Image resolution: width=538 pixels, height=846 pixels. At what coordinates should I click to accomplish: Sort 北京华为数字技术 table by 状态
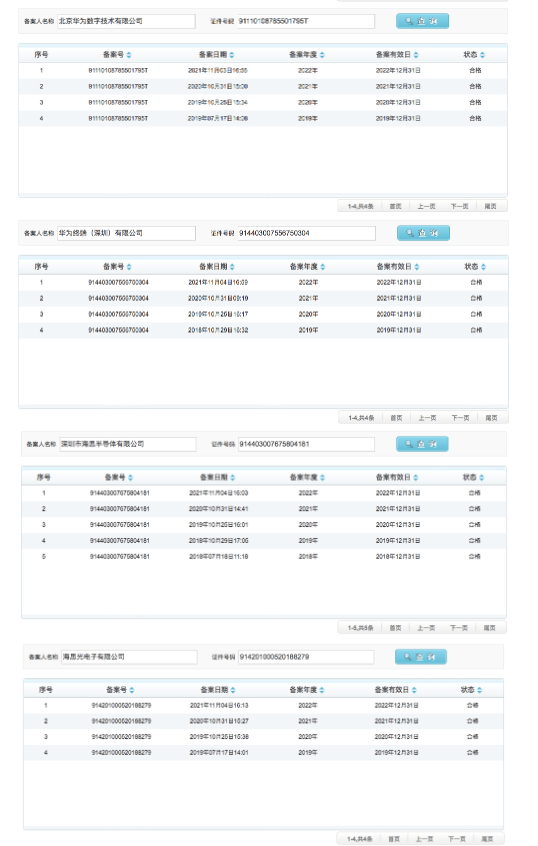tap(474, 54)
